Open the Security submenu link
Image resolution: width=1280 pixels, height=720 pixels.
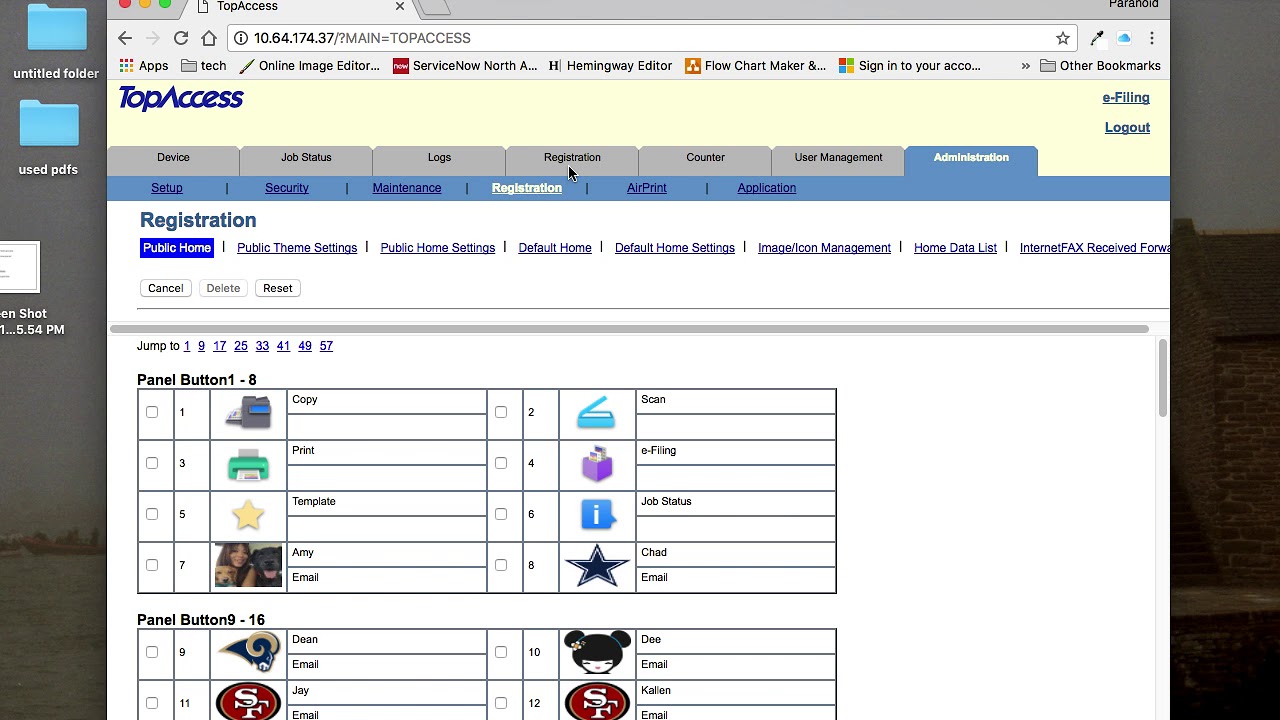tap(287, 188)
